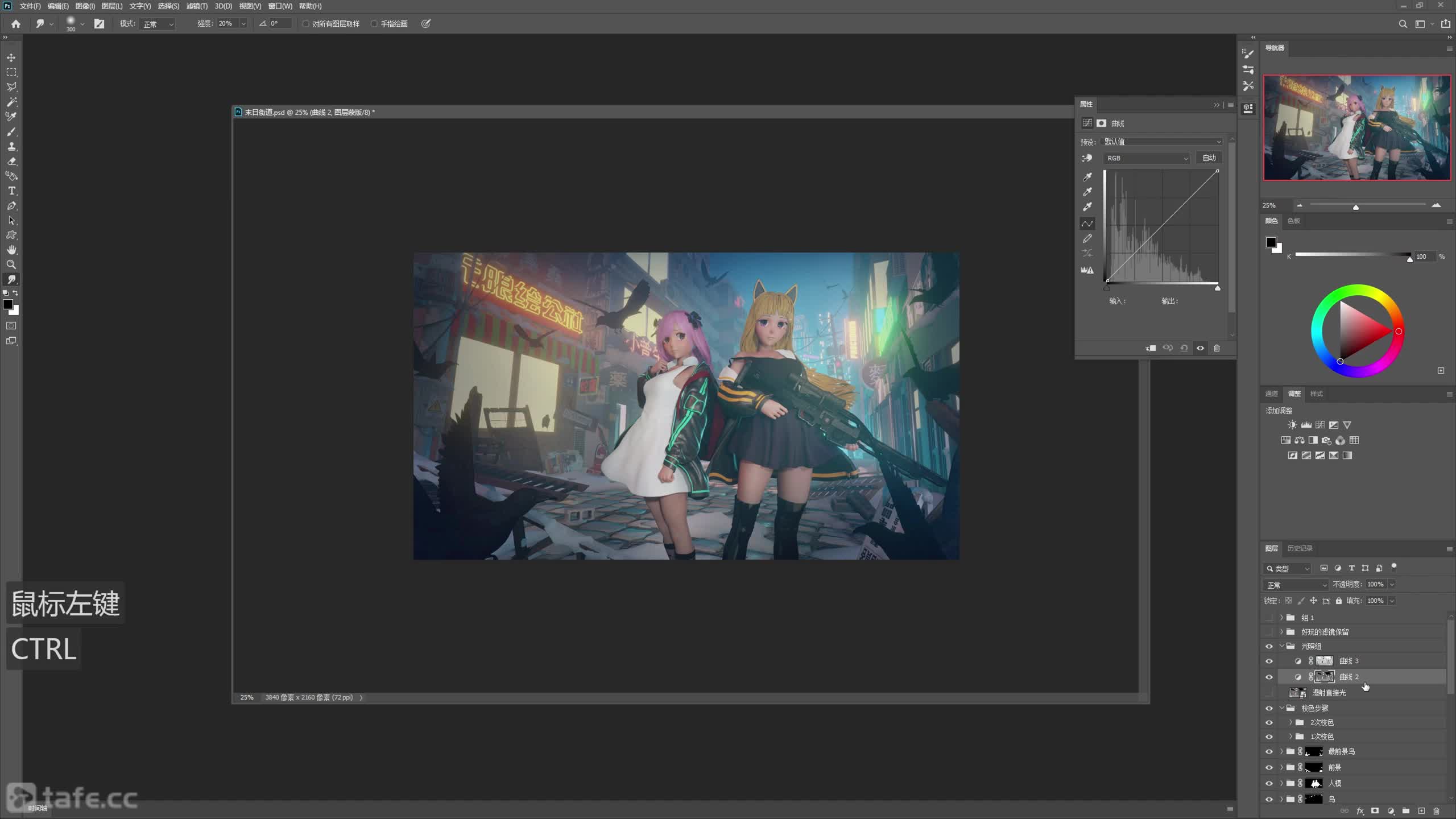Viewport: 1456px width, 819px height.
Task: Collapse the 校色步骤 group
Action: [1281, 708]
